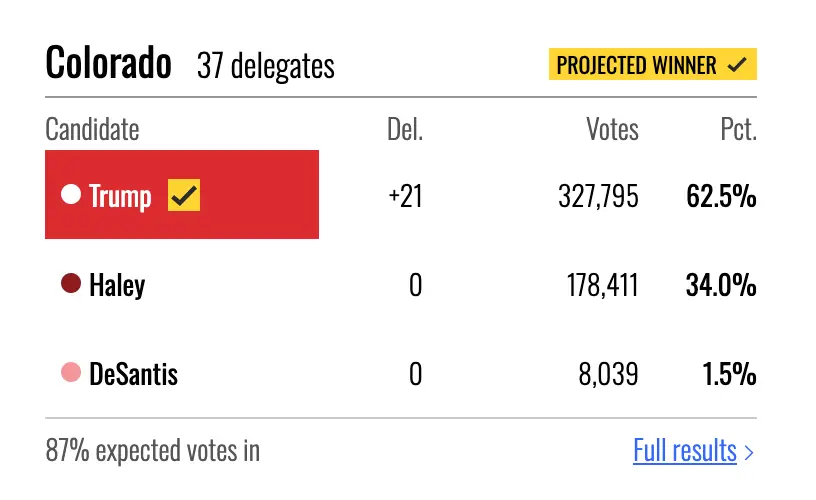
Task: Click Trump's 62.5% percentage value
Action: tap(721, 196)
